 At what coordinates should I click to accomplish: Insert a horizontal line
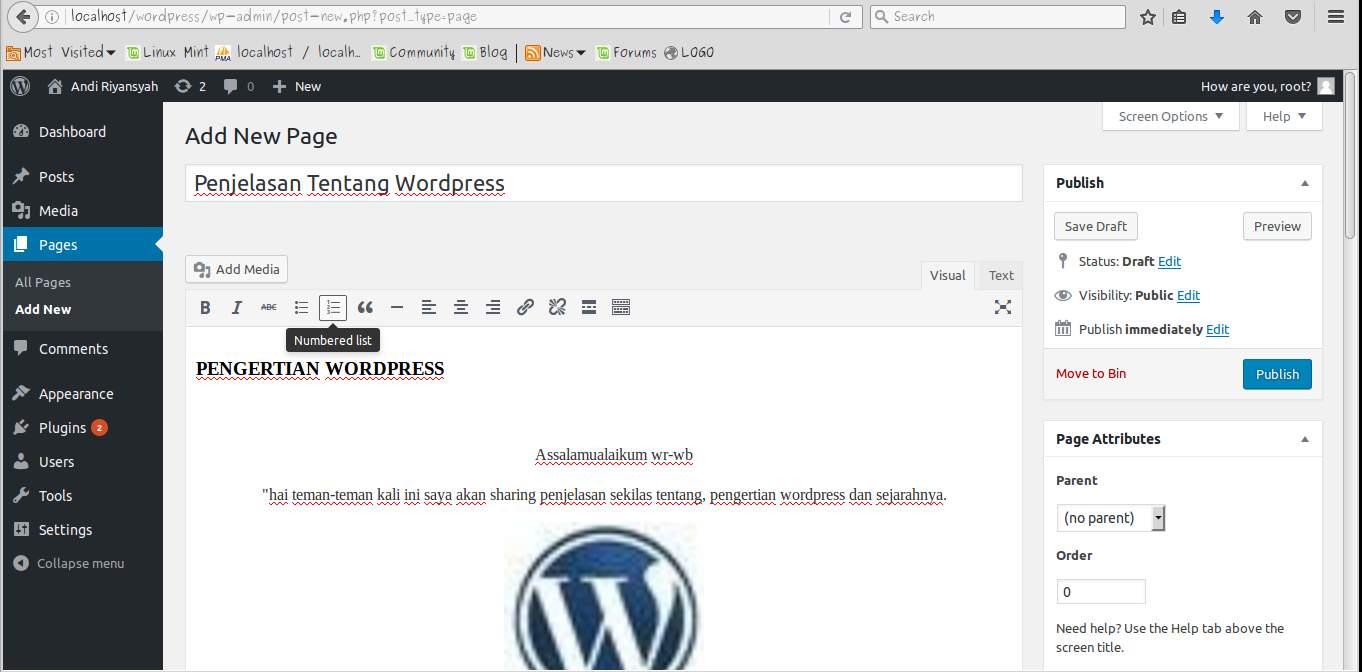(x=397, y=307)
